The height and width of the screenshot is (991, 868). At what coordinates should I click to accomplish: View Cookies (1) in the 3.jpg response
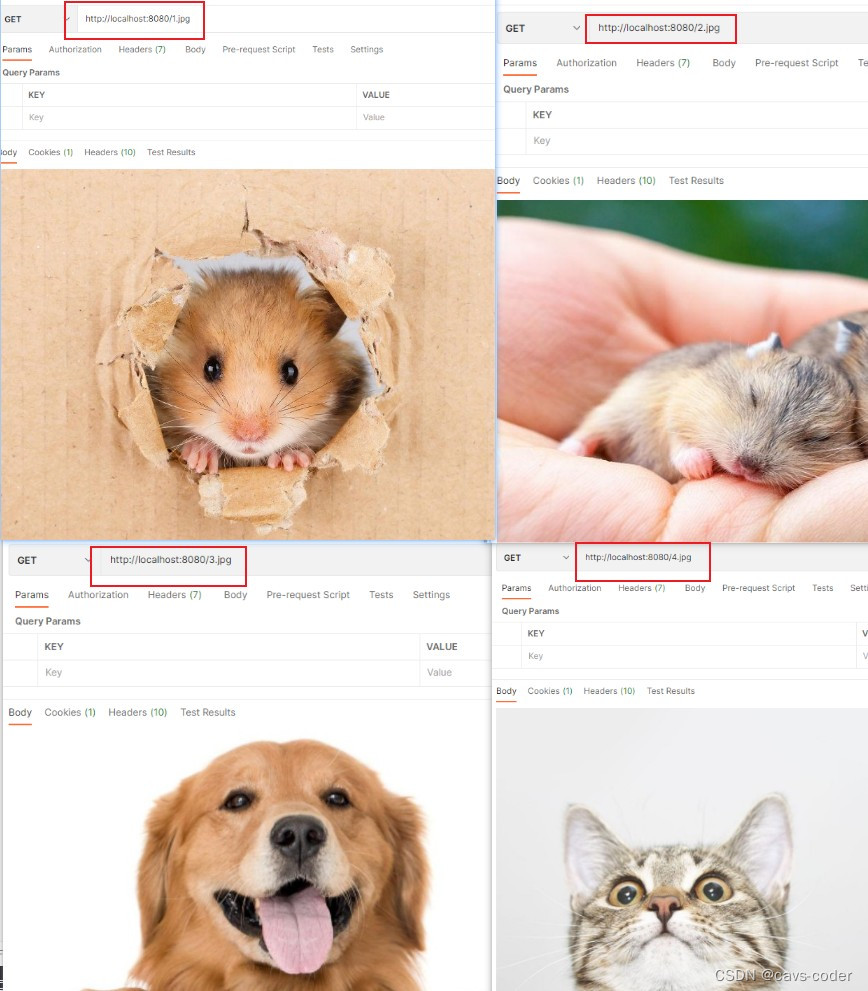point(70,713)
